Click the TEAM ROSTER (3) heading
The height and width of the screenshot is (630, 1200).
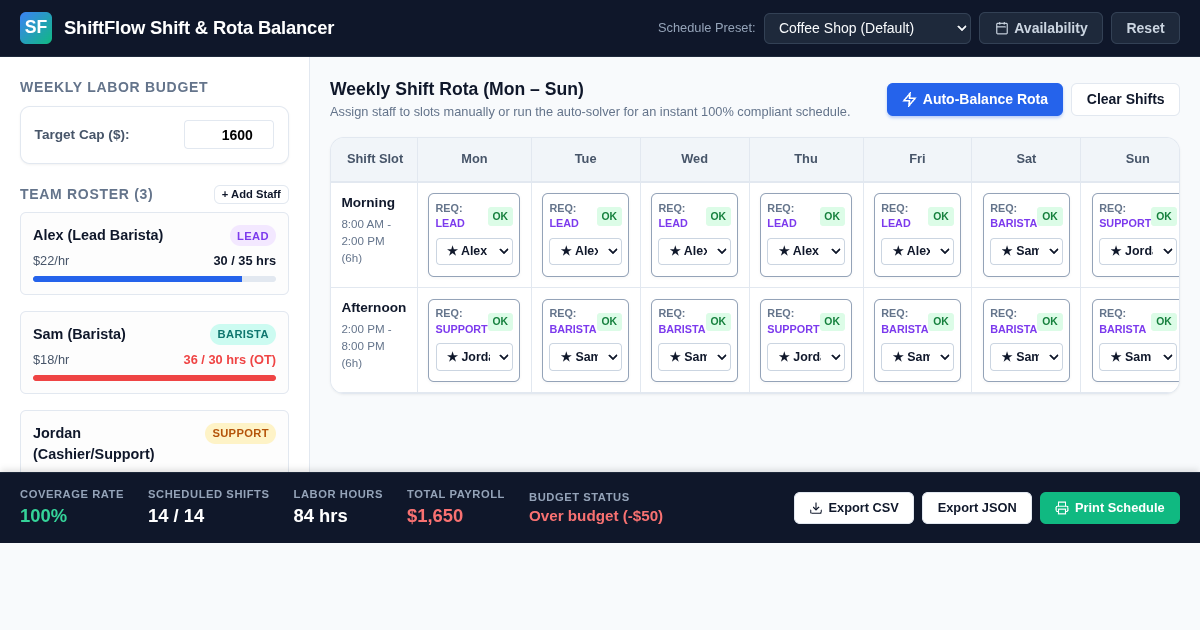[87, 194]
